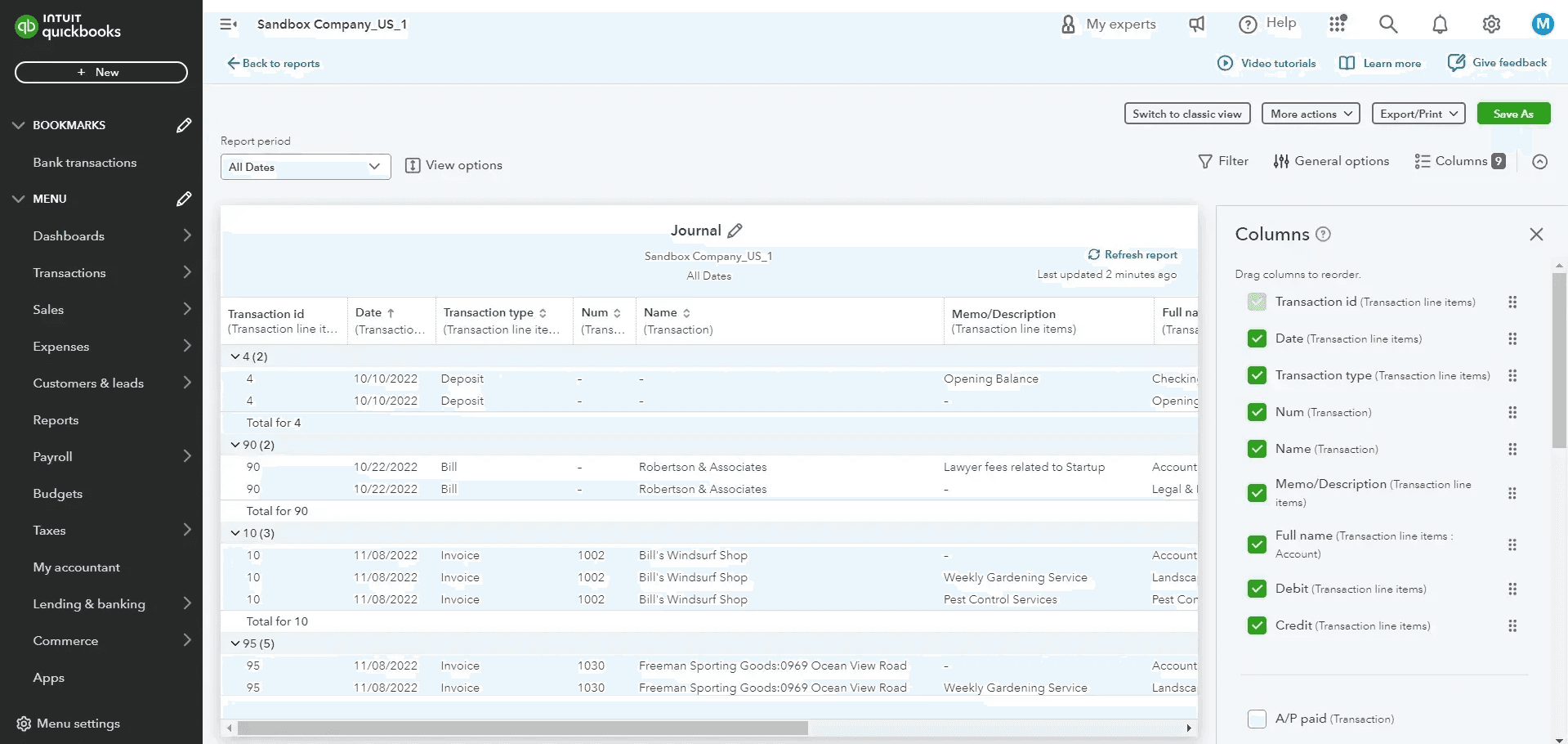Collapse the left navigation menu icon
Image resolution: width=1568 pixels, height=744 pixels.
coord(228,25)
